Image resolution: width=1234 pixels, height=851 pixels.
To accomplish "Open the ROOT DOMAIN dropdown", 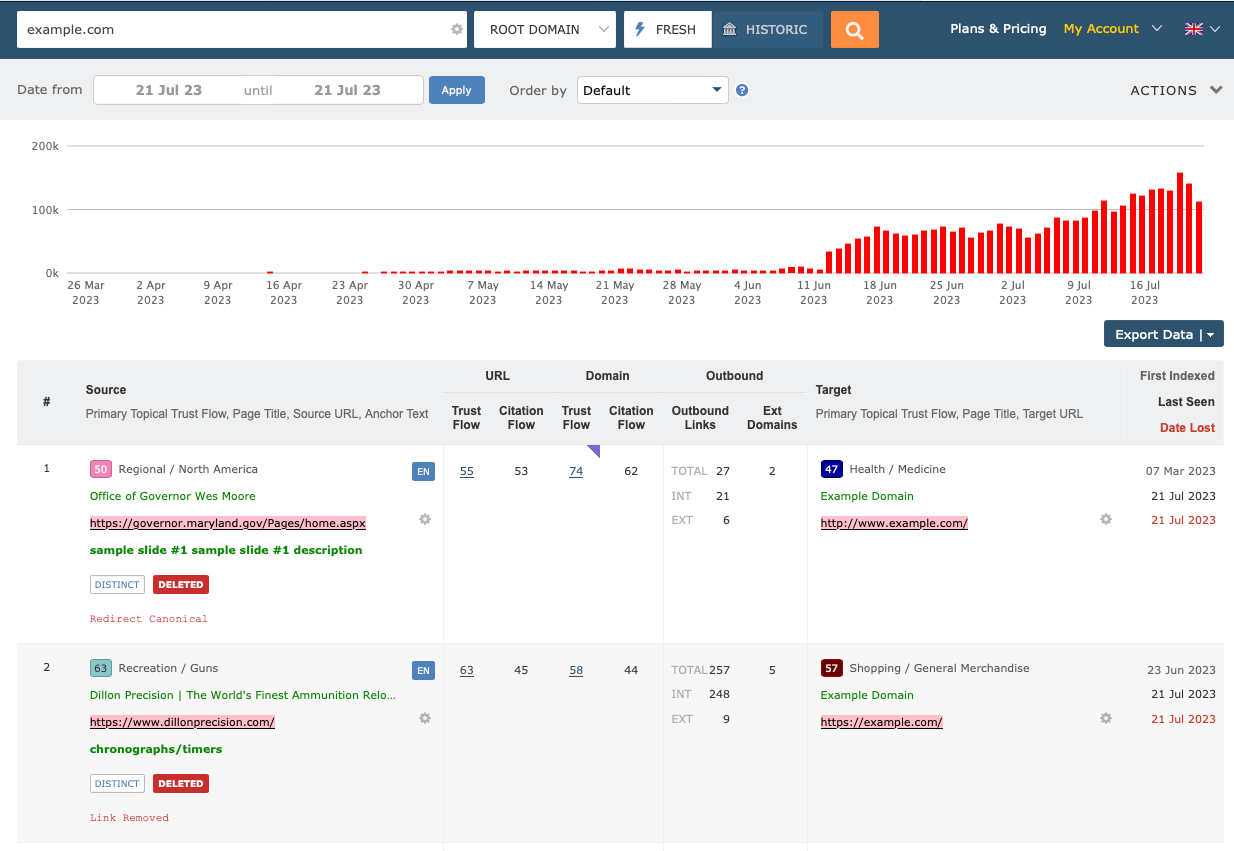I will click(x=544, y=29).
